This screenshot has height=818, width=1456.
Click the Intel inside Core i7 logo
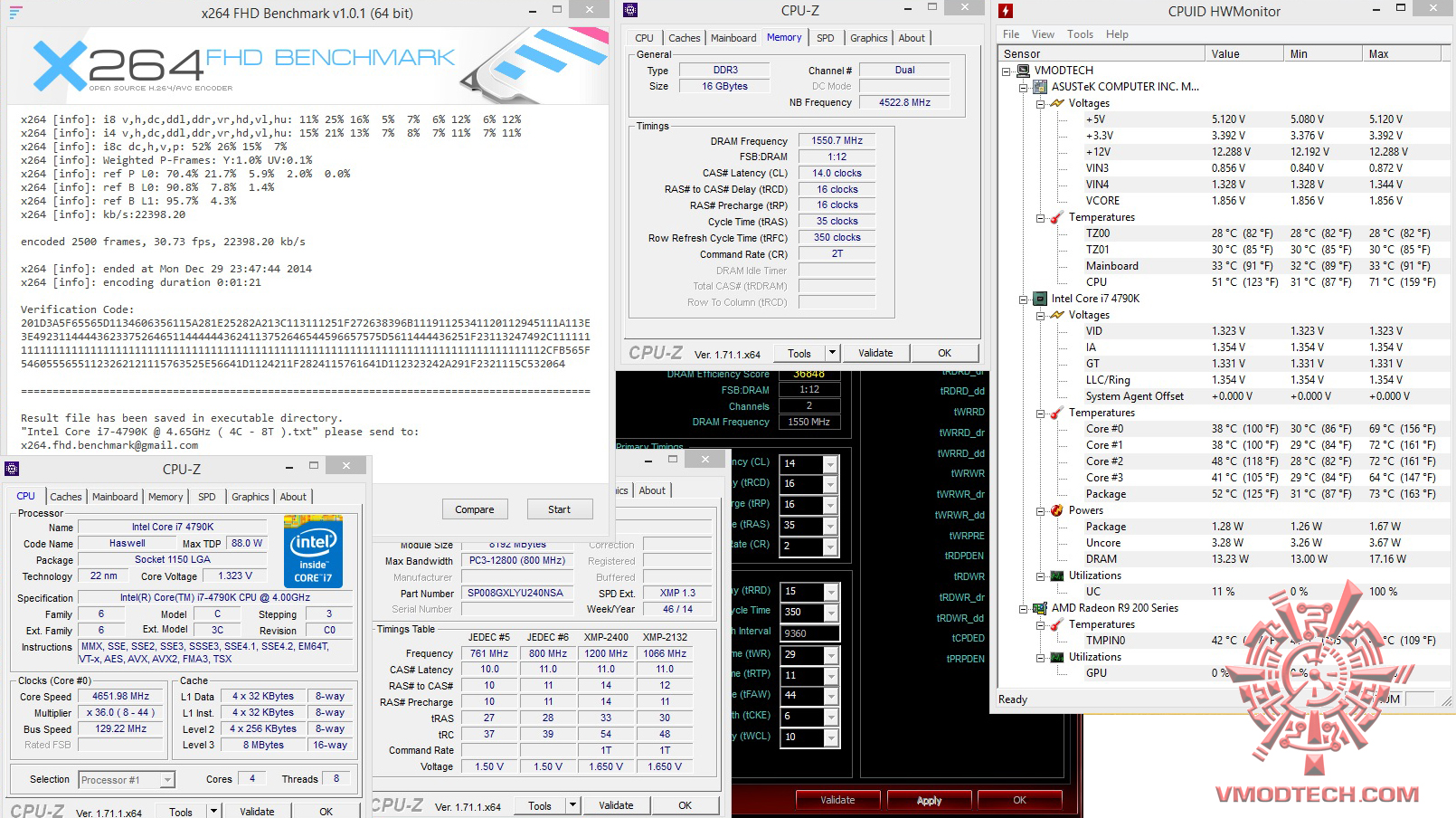(x=312, y=550)
